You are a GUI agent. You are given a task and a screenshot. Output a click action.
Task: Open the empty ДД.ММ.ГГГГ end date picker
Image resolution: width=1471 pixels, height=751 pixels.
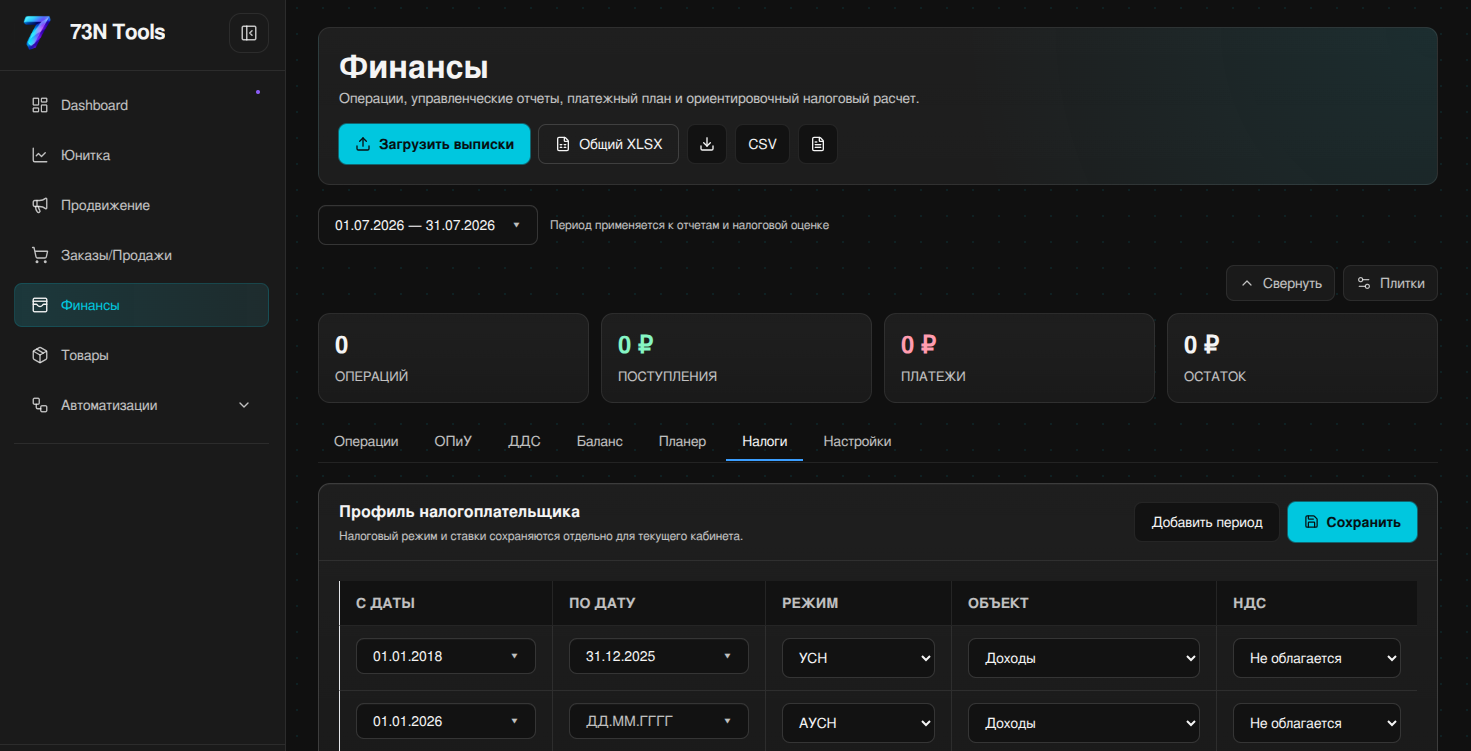(x=659, y=720)
